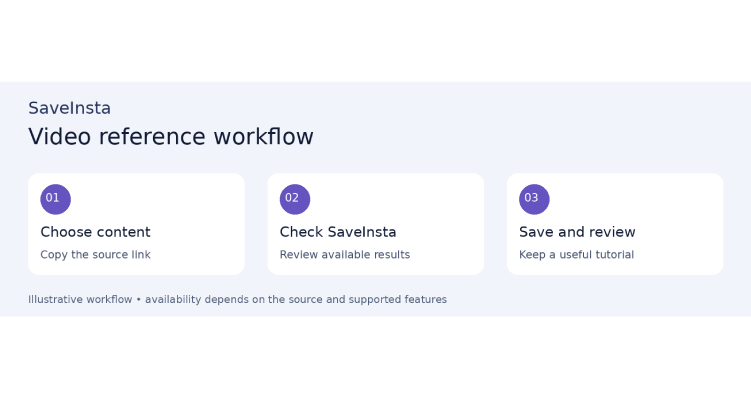Screen dimensions: 751x420
Task: Click the 'Illustrative workflow' footnote text
Action: click(x=237, y=300)
